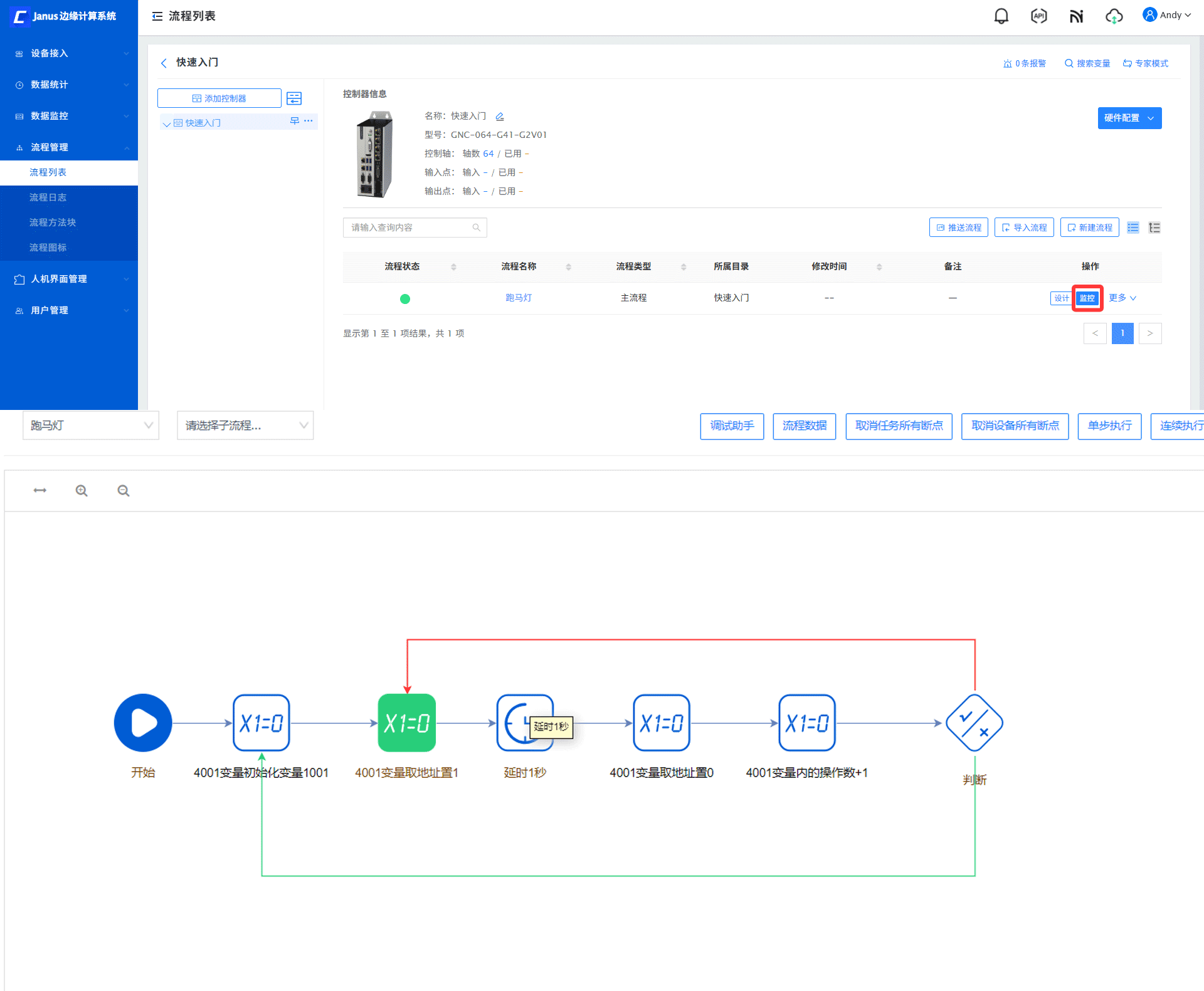
Task: Switch to tree view layout
Action: [1154, 228]
